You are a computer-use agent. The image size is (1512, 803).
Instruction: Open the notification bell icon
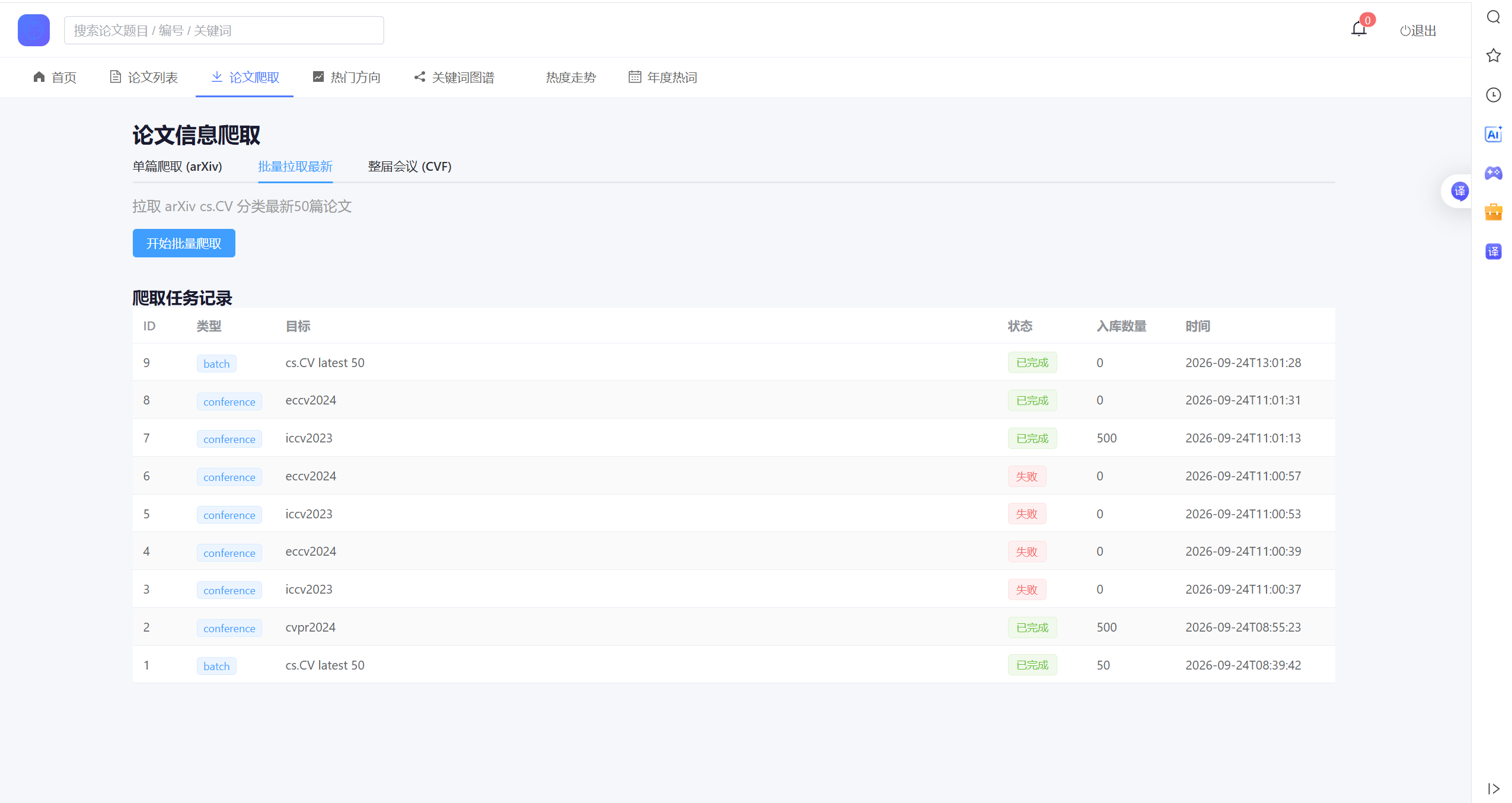point(1358,28)
